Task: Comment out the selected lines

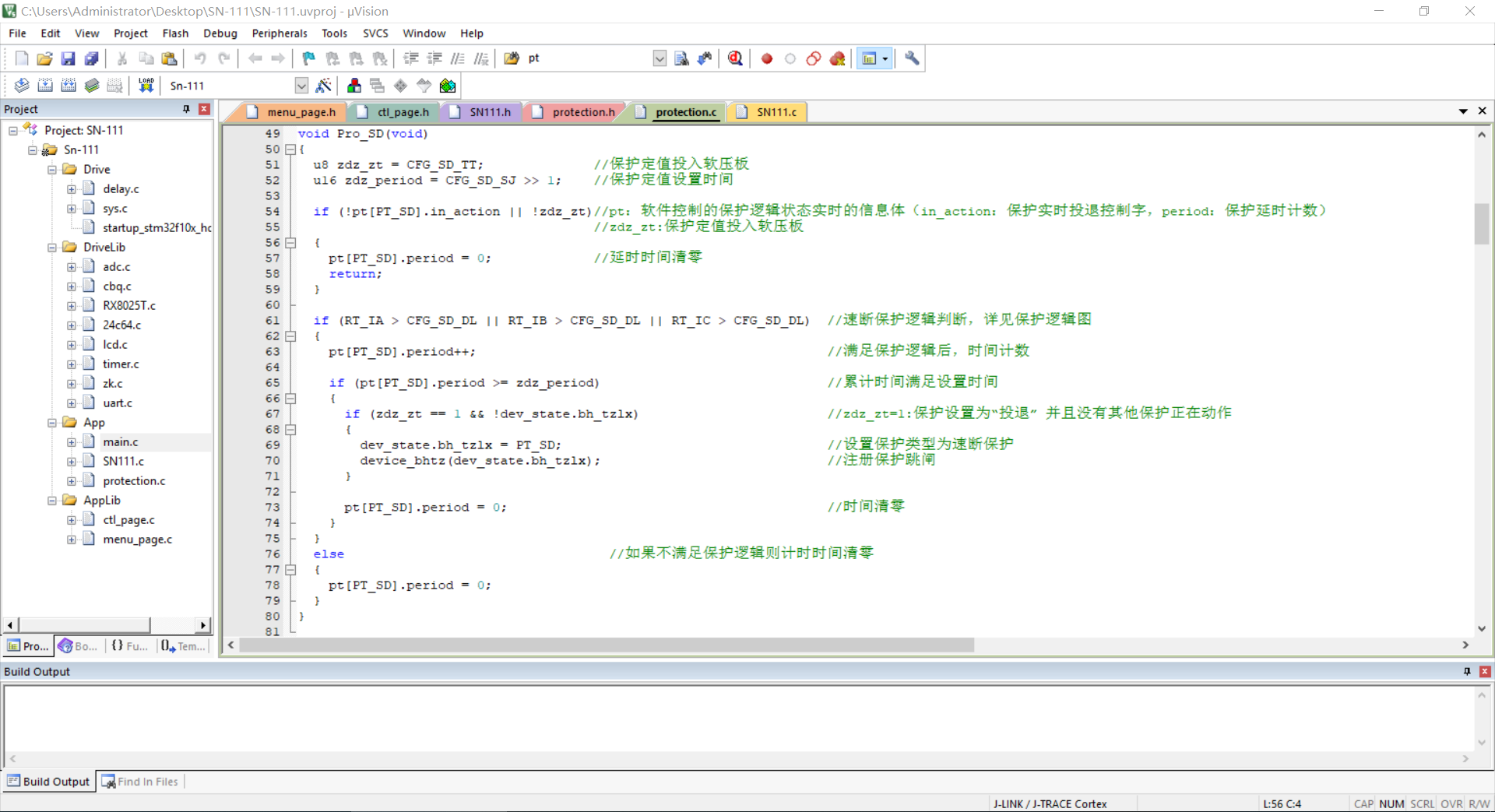Action: pos(458,58)
